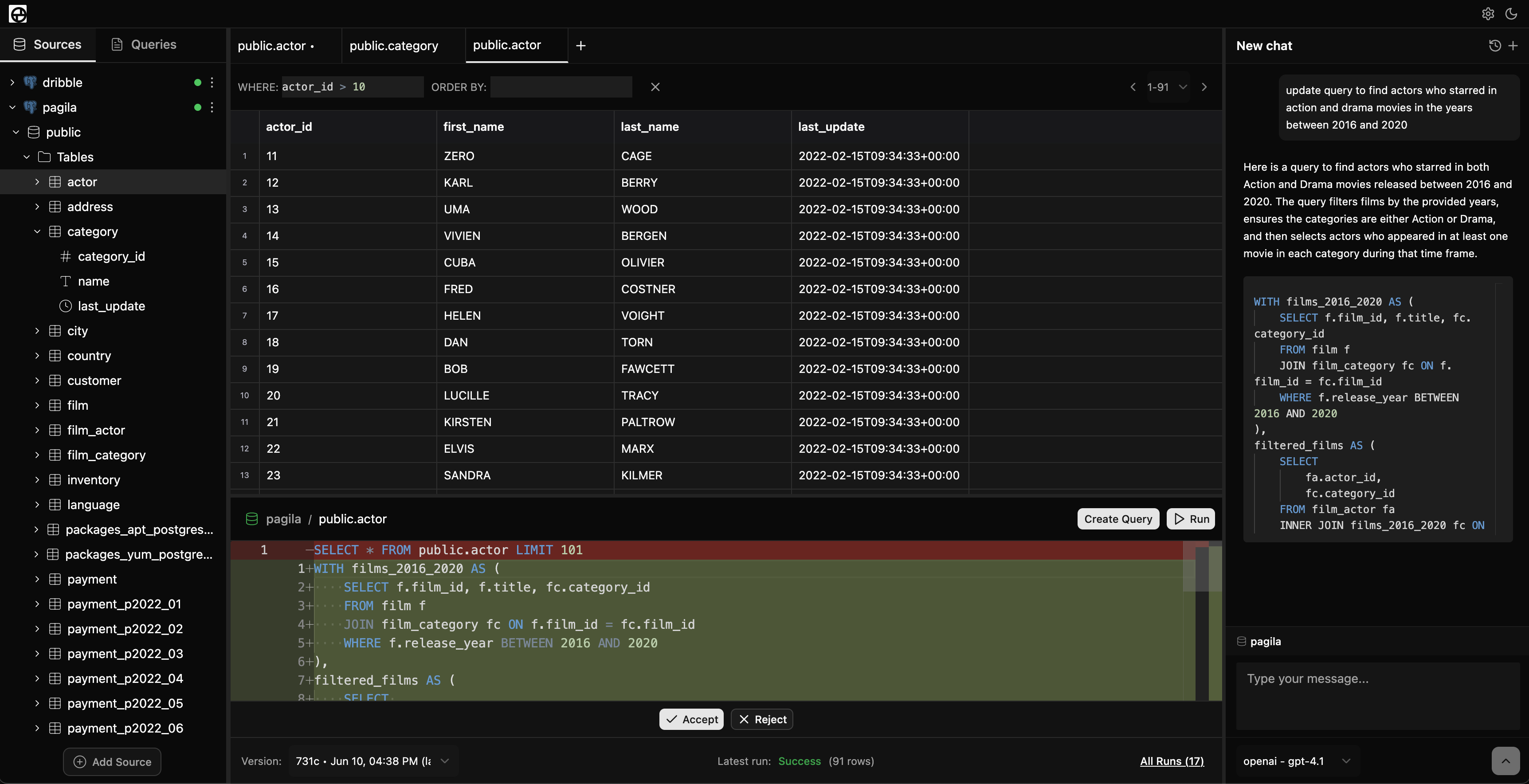Switch to the Queries tab
Viewport: 1529px width, 784px height.
point(144,44)
